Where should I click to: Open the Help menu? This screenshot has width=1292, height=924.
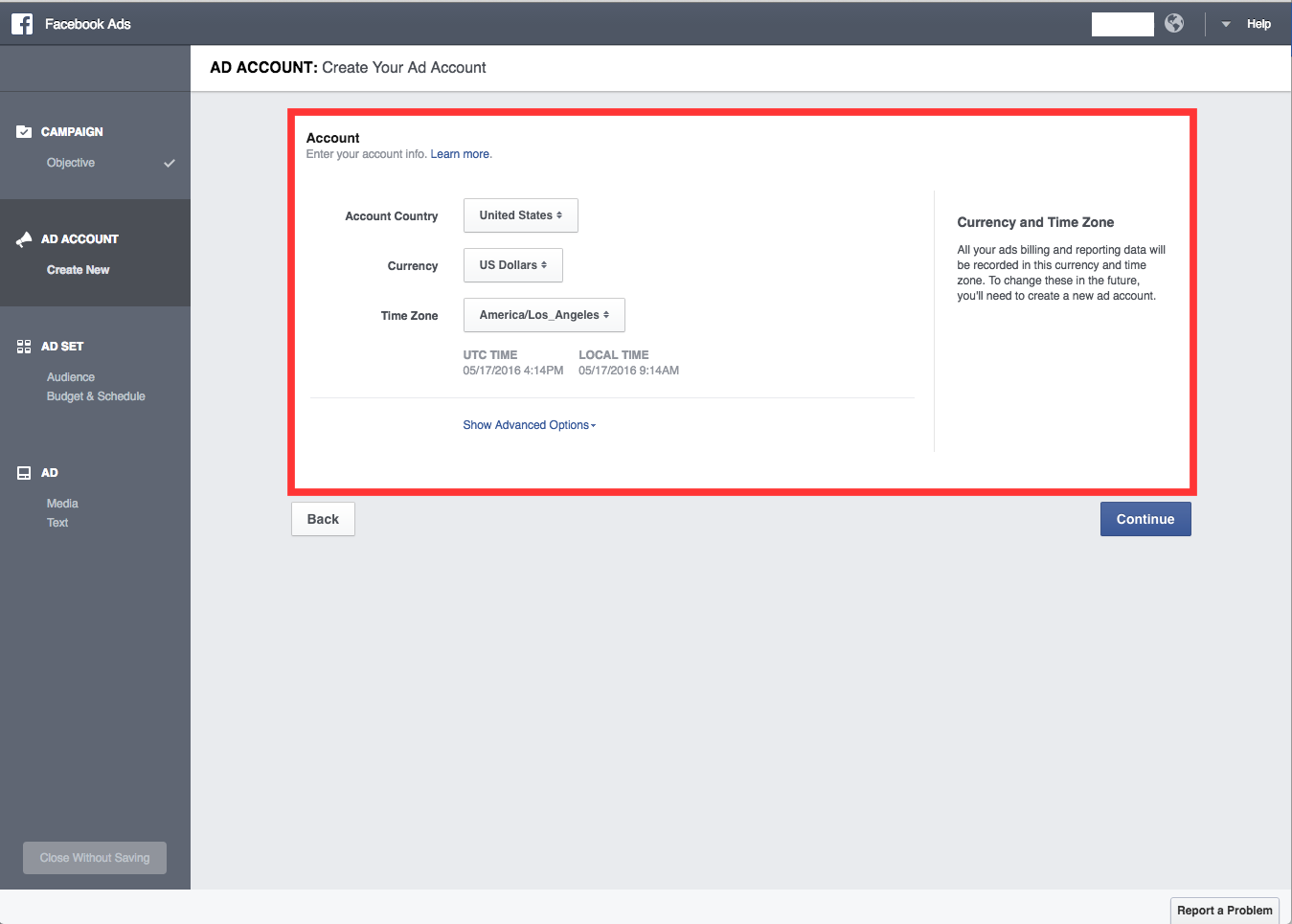tap(1258, 24)
